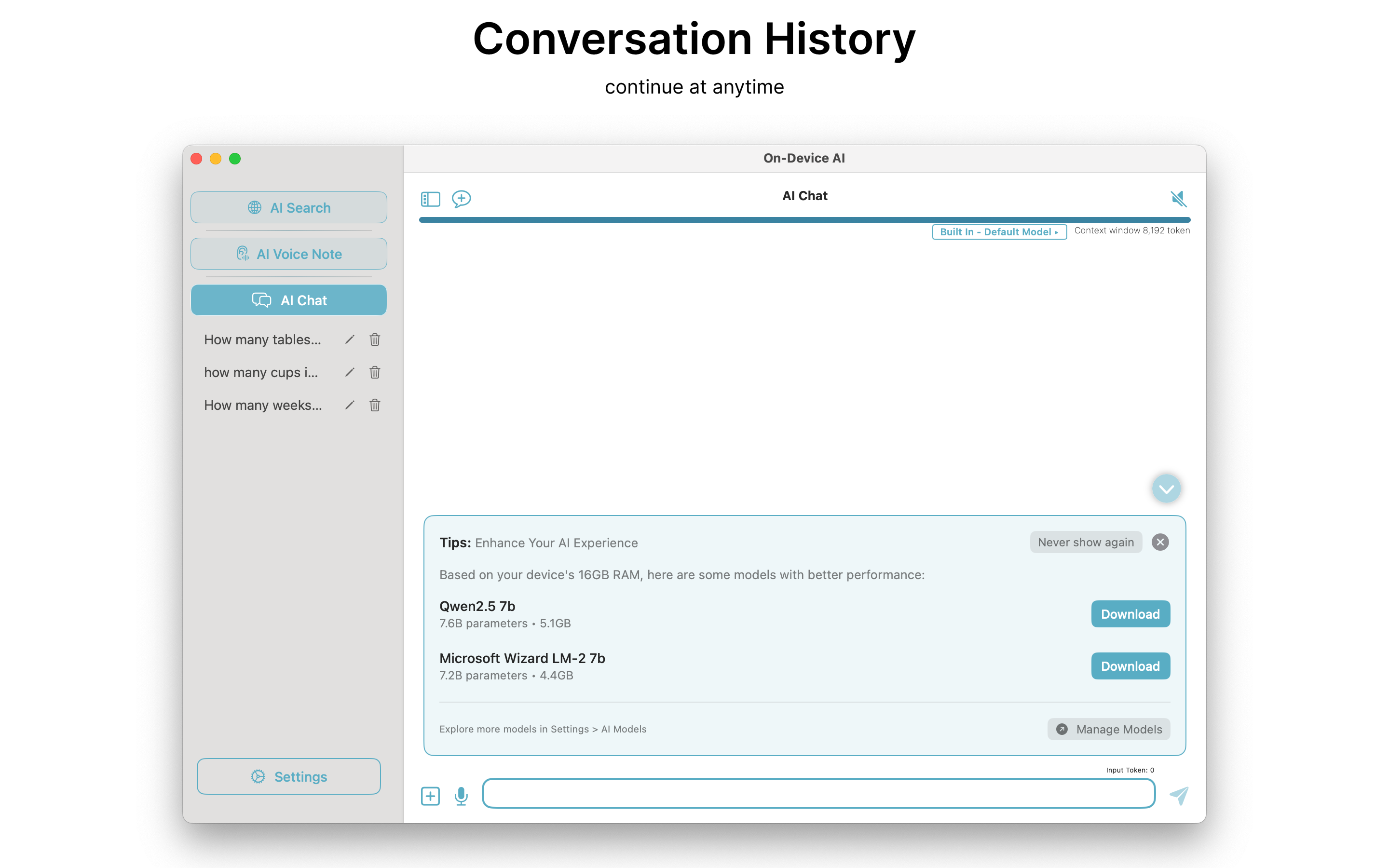Click the context usage progress bar
Screen dimensions: 1389x868
(804, 220)
